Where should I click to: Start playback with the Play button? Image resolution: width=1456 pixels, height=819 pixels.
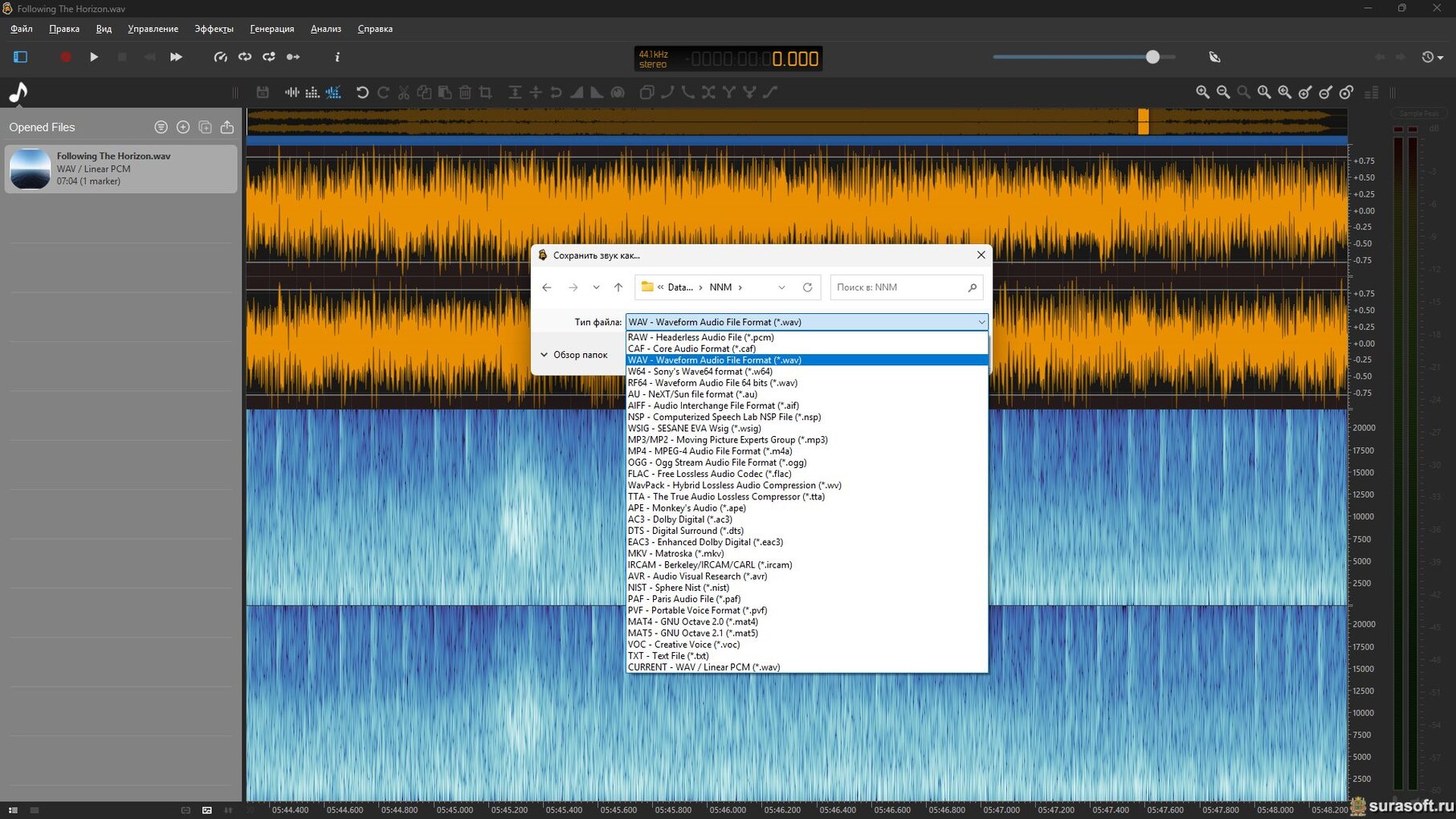click(x=94, y=57)
